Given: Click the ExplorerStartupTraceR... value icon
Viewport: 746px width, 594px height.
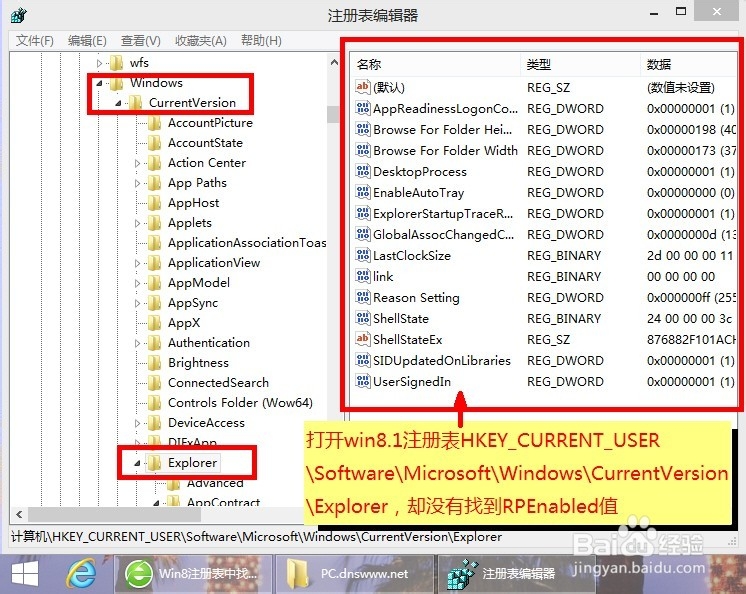Looking at the screenshot, I should tap(363, 213).
